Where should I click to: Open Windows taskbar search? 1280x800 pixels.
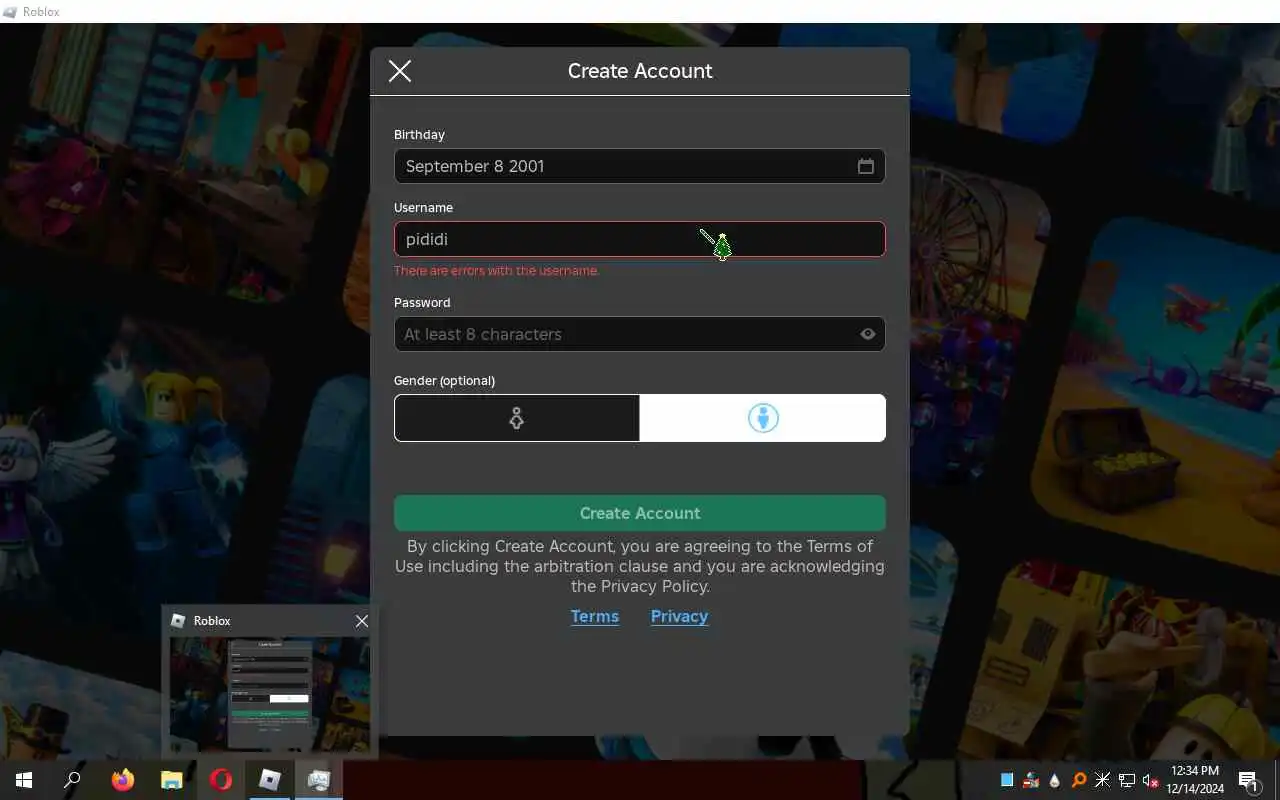pos(72,780)
